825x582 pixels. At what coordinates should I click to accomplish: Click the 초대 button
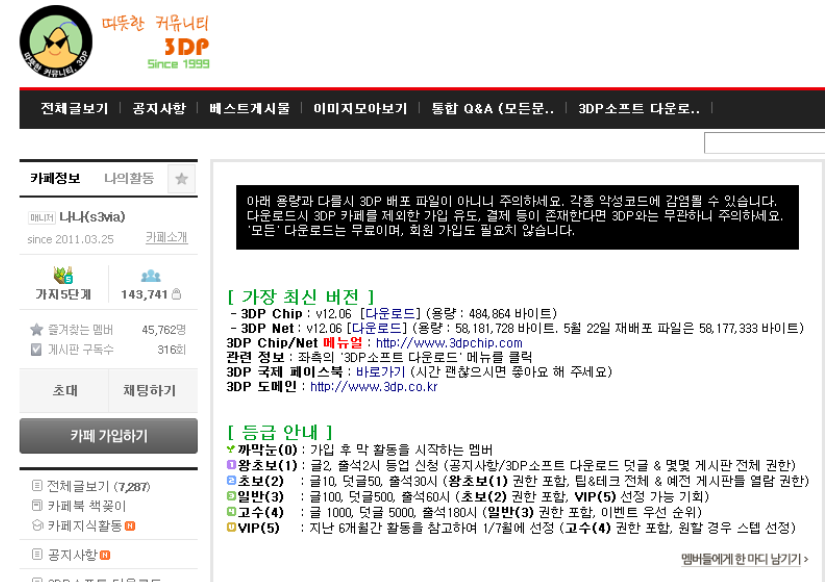[x=64, y=390]
